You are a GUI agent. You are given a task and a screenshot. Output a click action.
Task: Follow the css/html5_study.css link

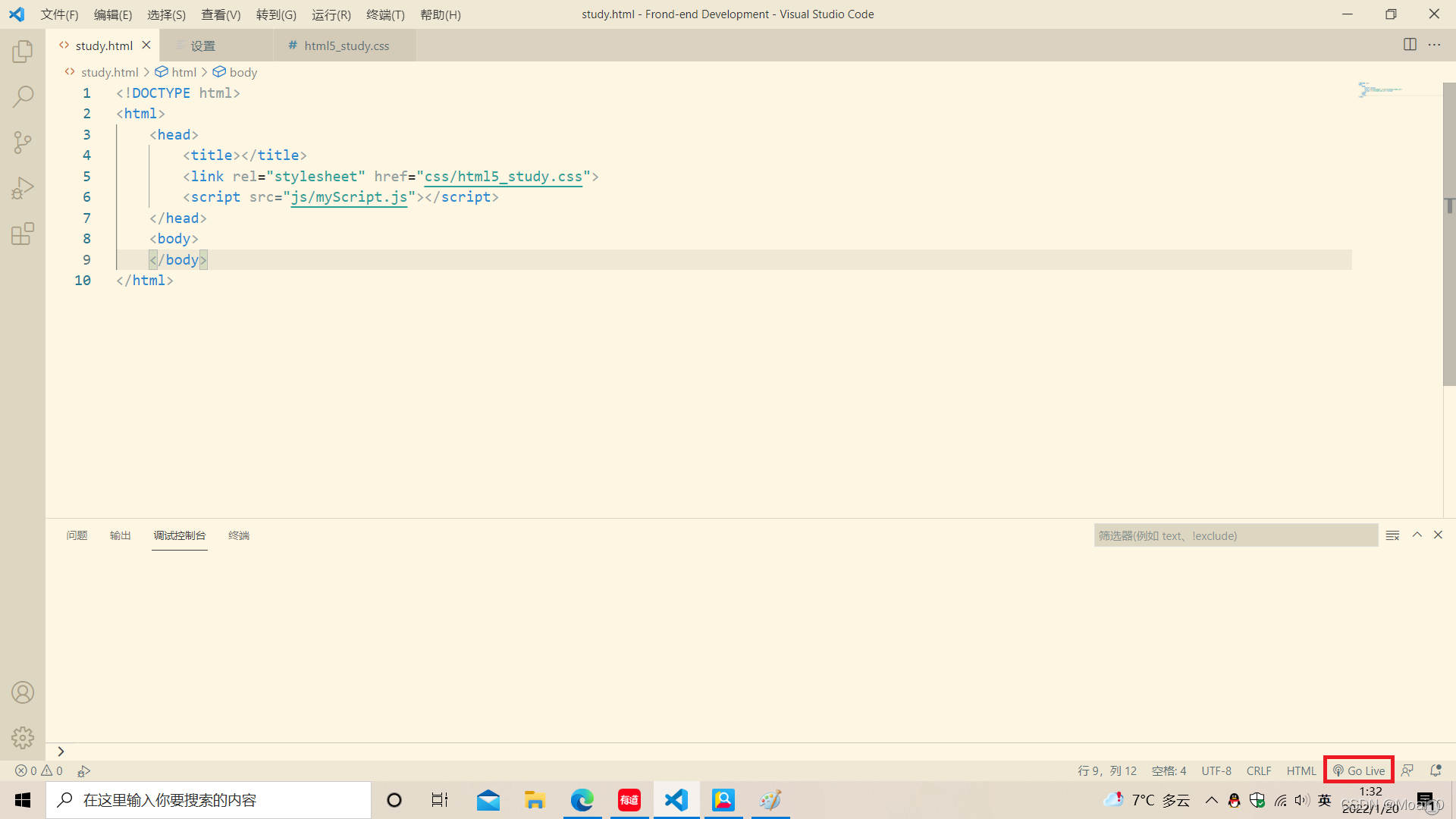coord(504,177)
